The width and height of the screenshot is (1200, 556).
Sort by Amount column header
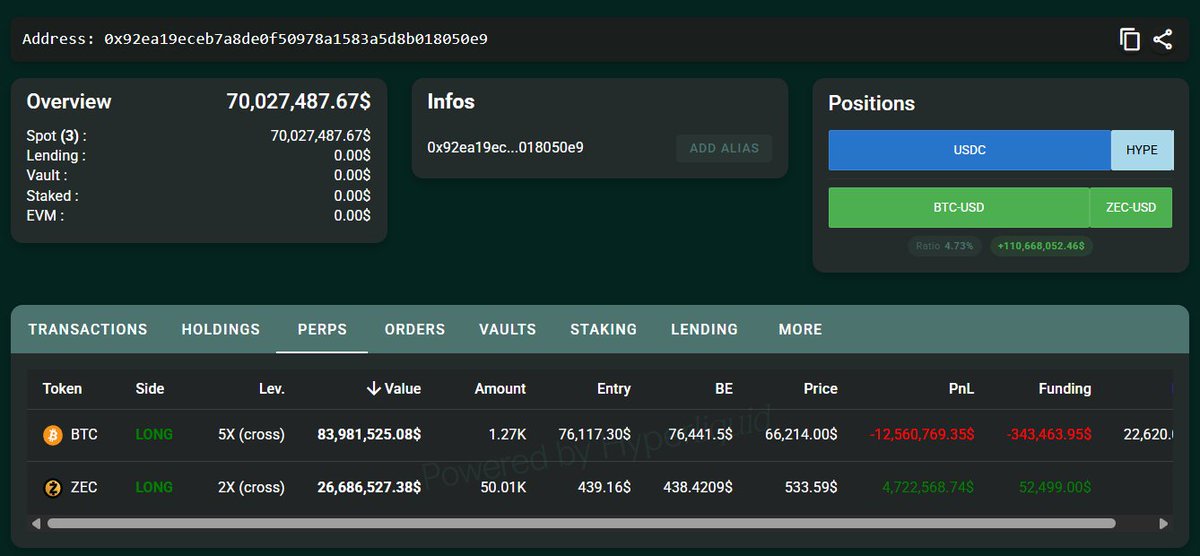point(500,388)
